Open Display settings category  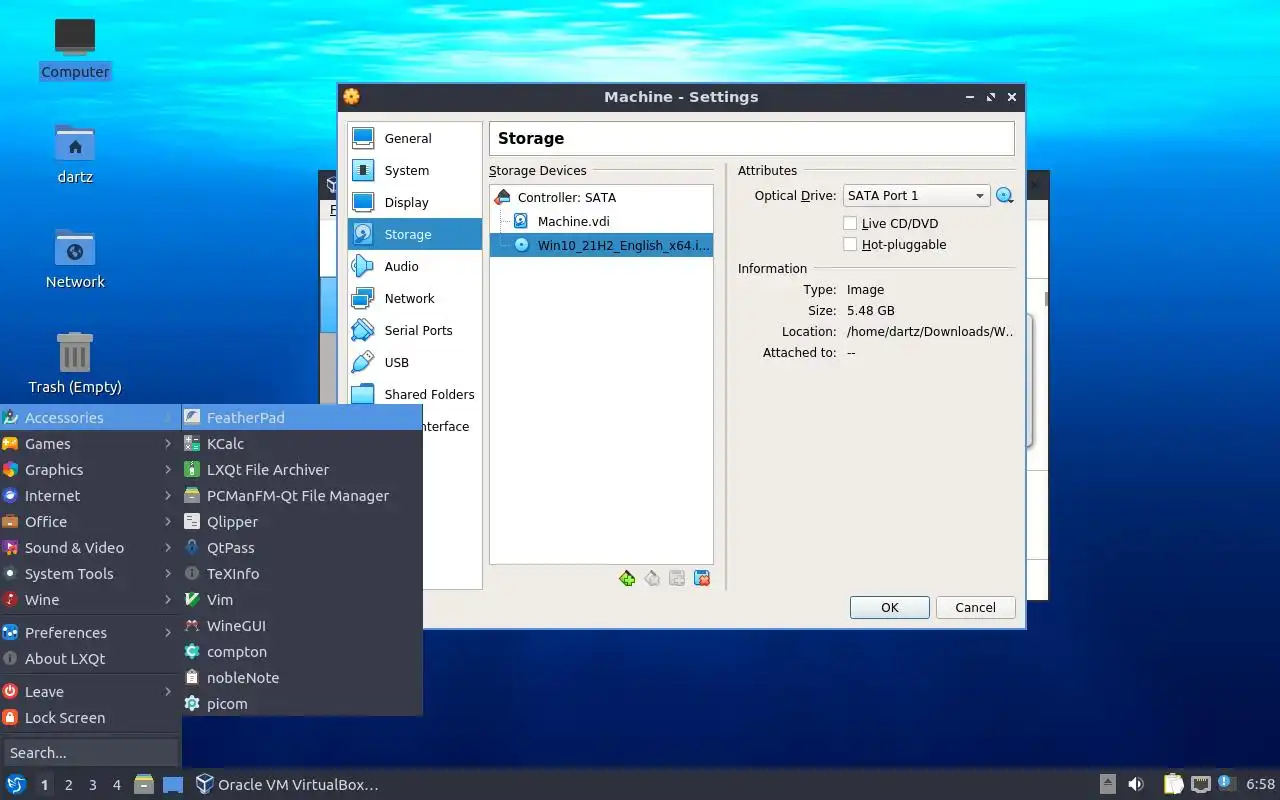coord(415,202)
